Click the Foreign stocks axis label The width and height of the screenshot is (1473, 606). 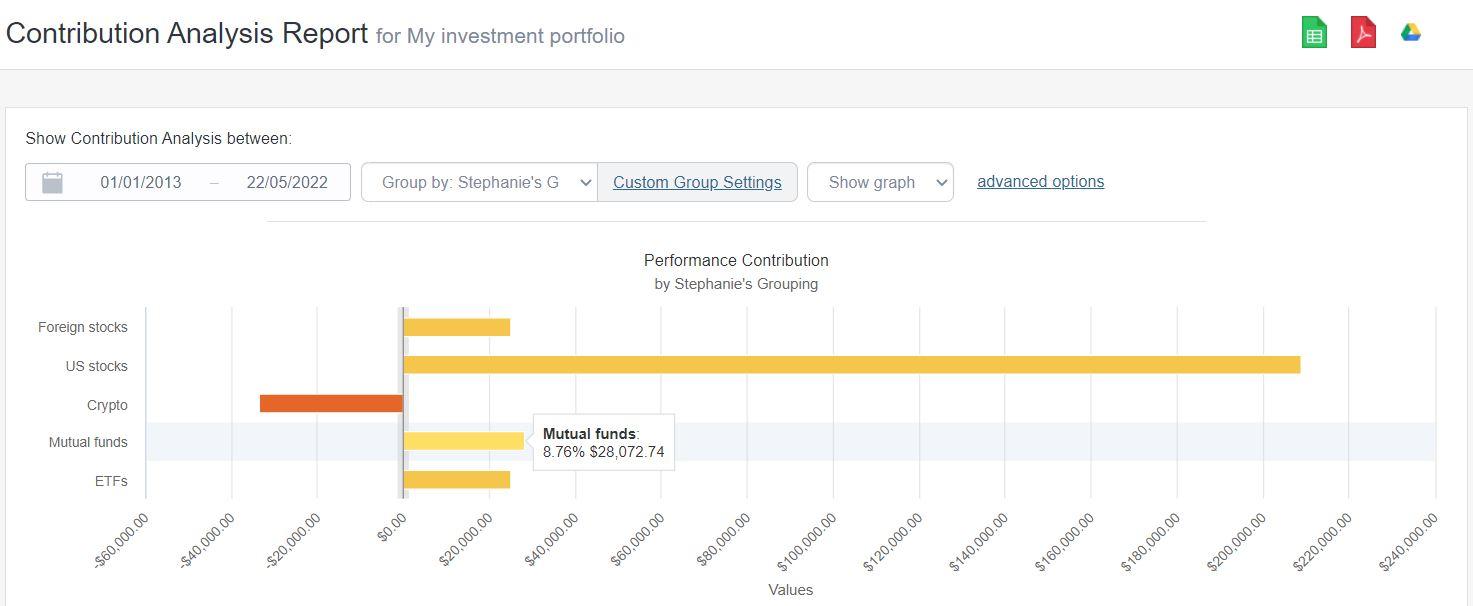pos(82,327)
